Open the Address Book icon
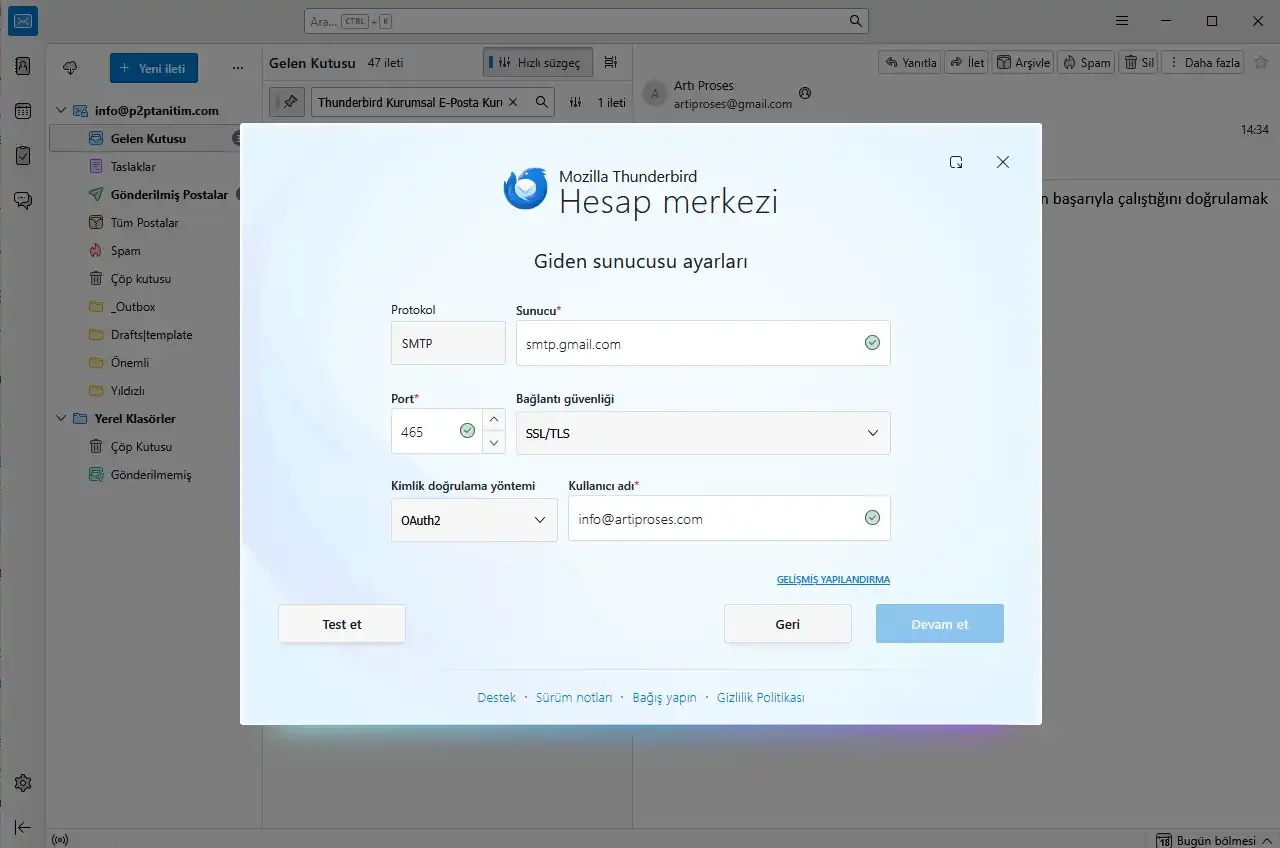Screen dimensions: 1280x848 23,67
